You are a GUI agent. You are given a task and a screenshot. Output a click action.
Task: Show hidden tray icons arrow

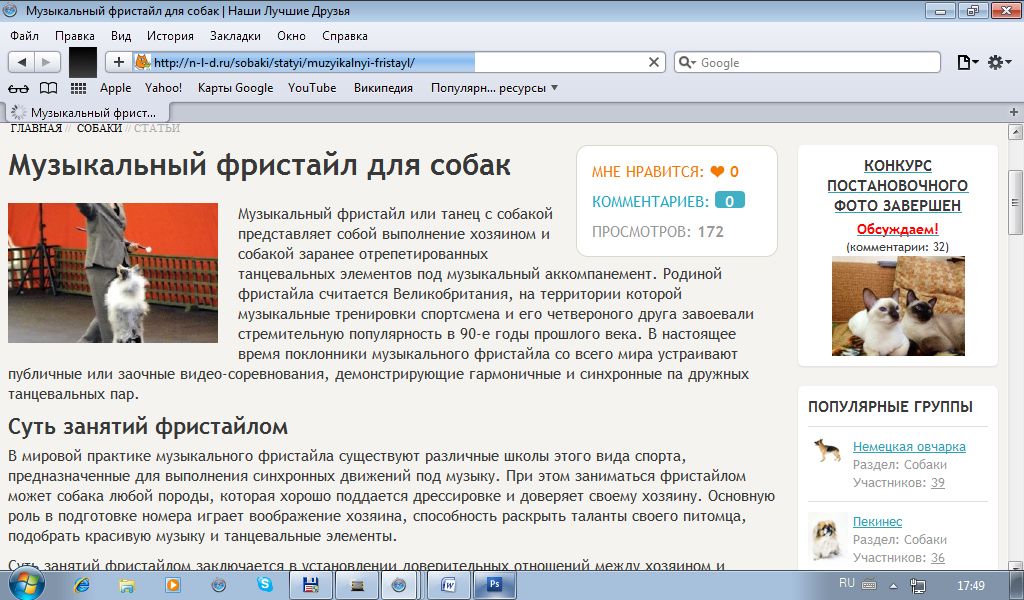point(893,586)
